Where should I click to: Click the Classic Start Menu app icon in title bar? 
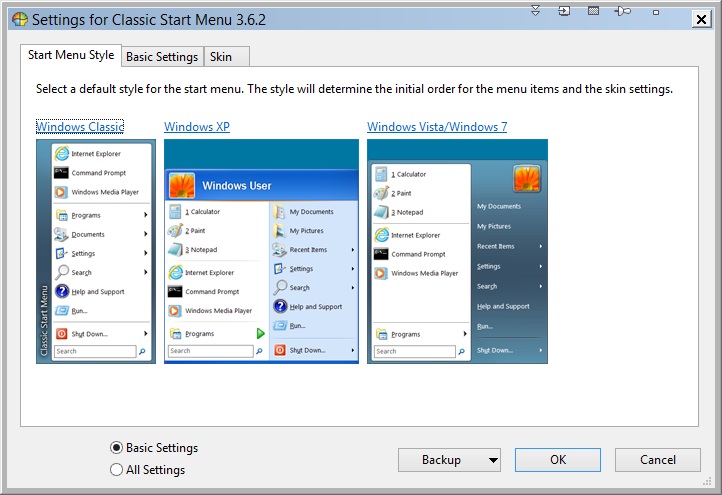pyautogui.click(x=20, y=19)
